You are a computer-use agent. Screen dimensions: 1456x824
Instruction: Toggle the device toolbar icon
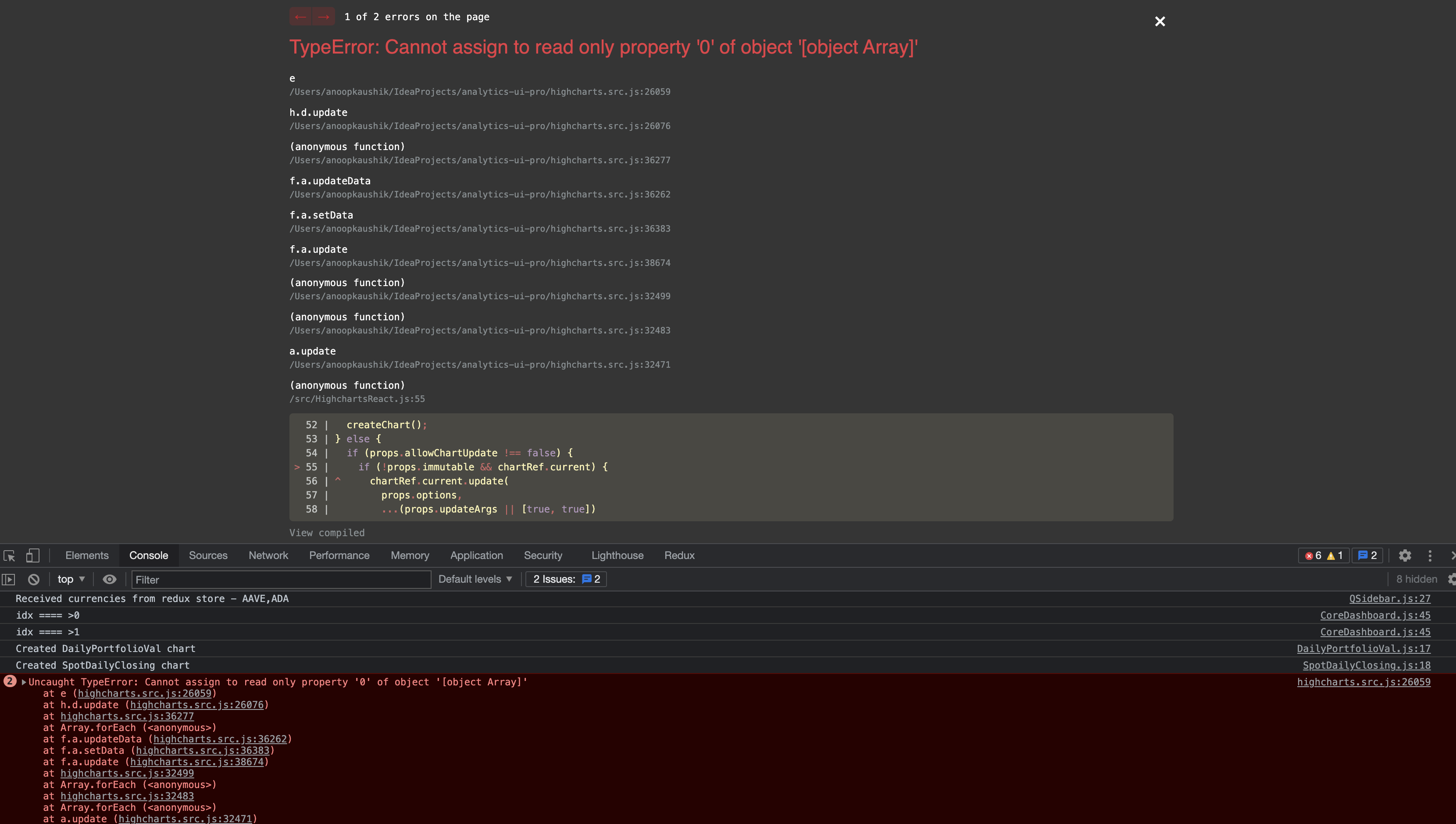(32, 556)
